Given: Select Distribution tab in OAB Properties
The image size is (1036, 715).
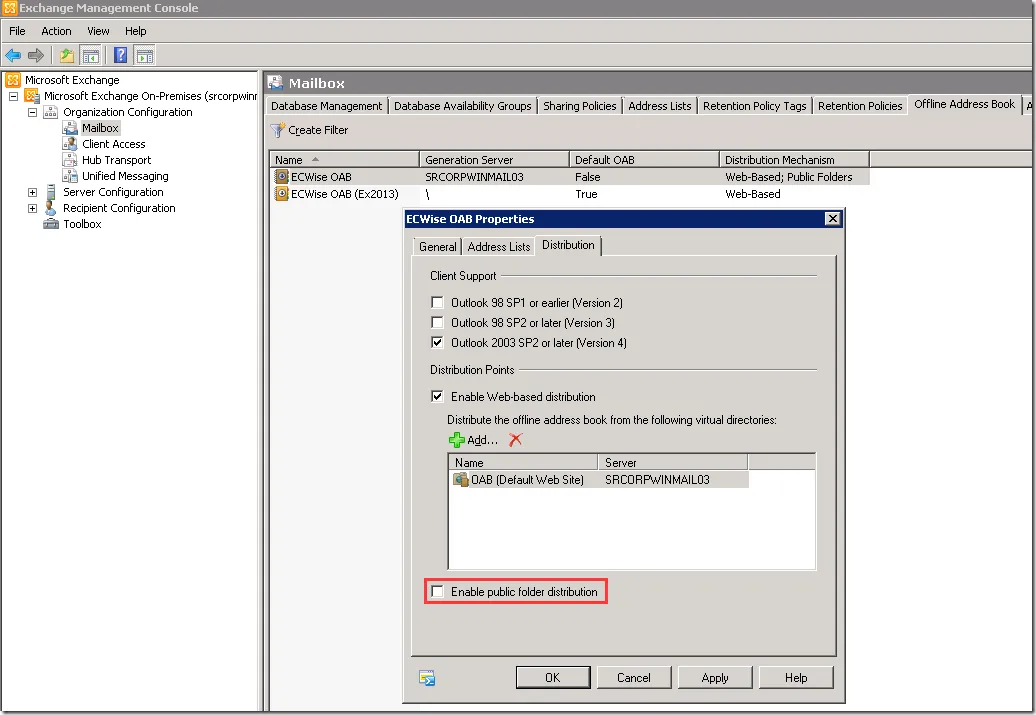Looking at the screenshot, I should [x=568, y=245].
